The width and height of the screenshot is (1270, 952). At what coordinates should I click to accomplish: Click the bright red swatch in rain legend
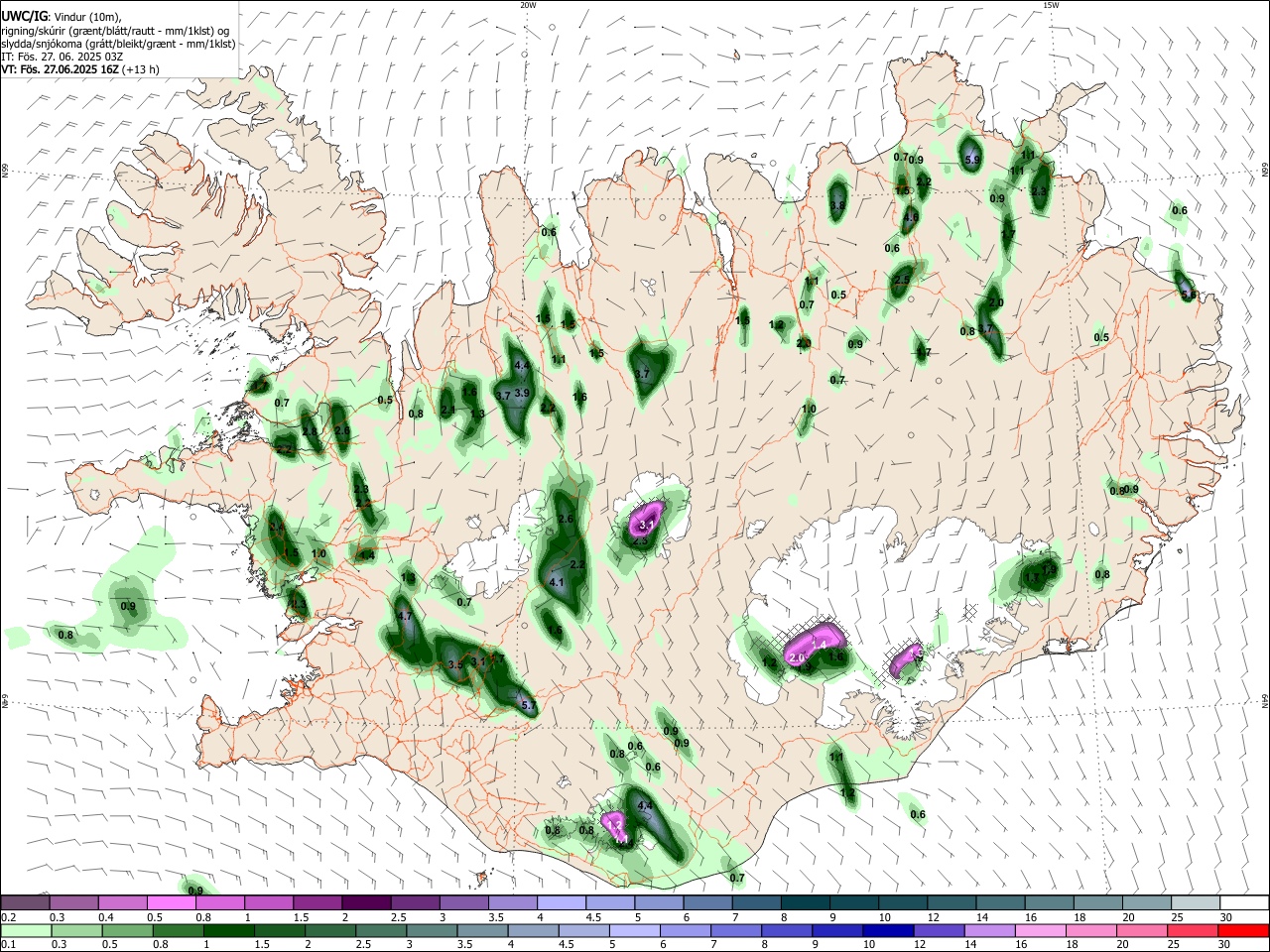point(1243,930)
